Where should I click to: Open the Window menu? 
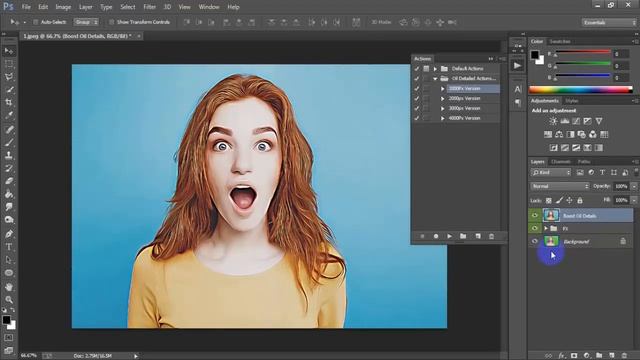click(209, 7)
